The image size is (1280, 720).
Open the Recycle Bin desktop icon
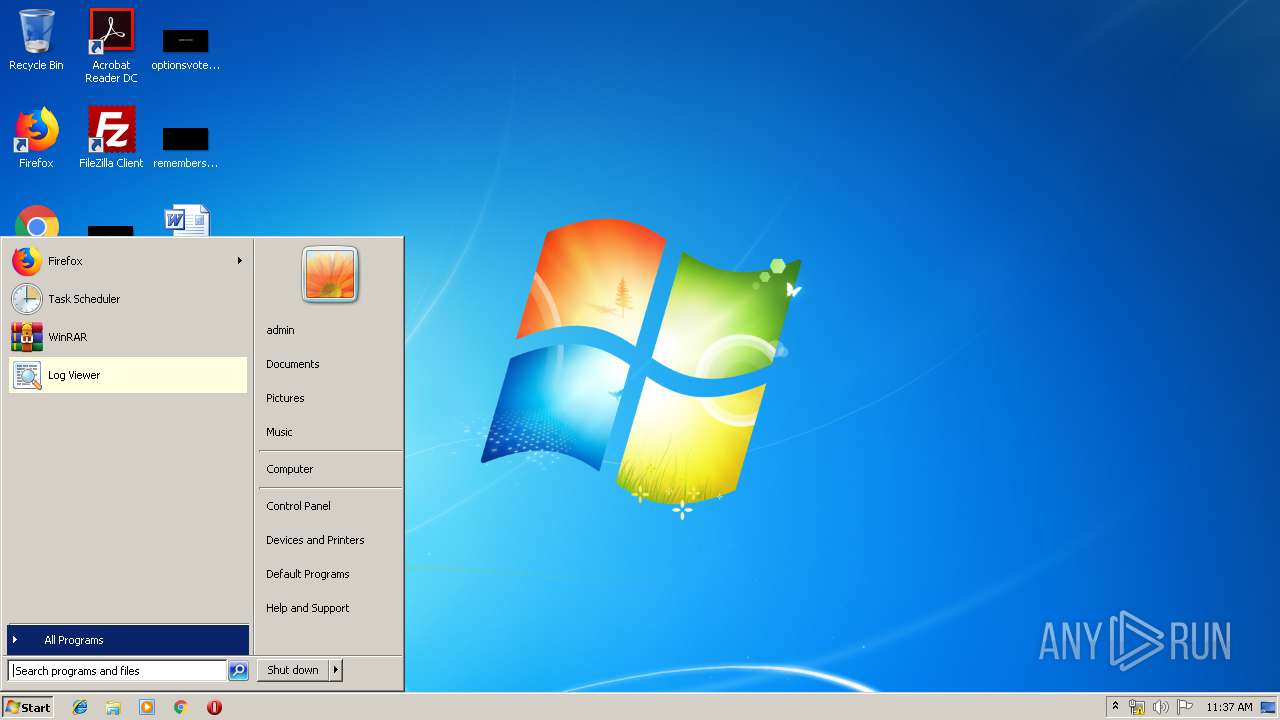point(36,40)
